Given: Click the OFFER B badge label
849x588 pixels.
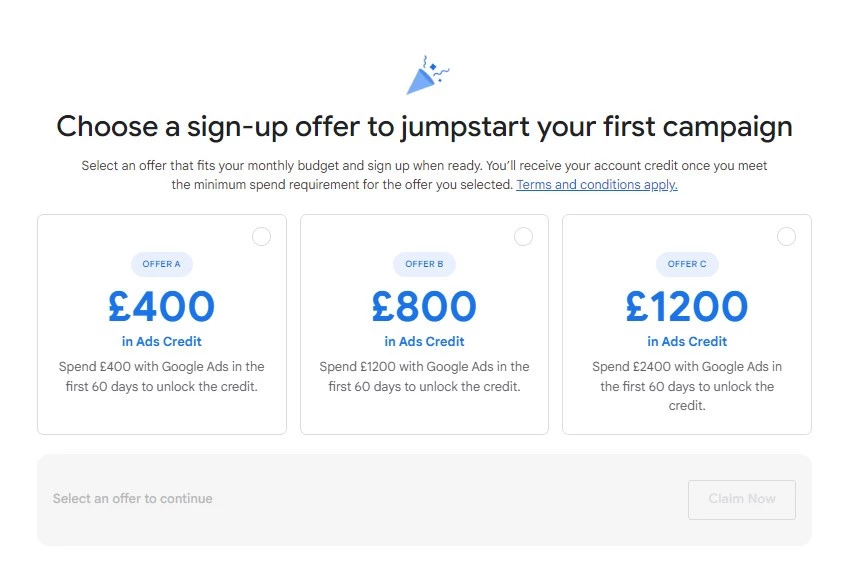Looking at the screenshot, I should [424, 264].
